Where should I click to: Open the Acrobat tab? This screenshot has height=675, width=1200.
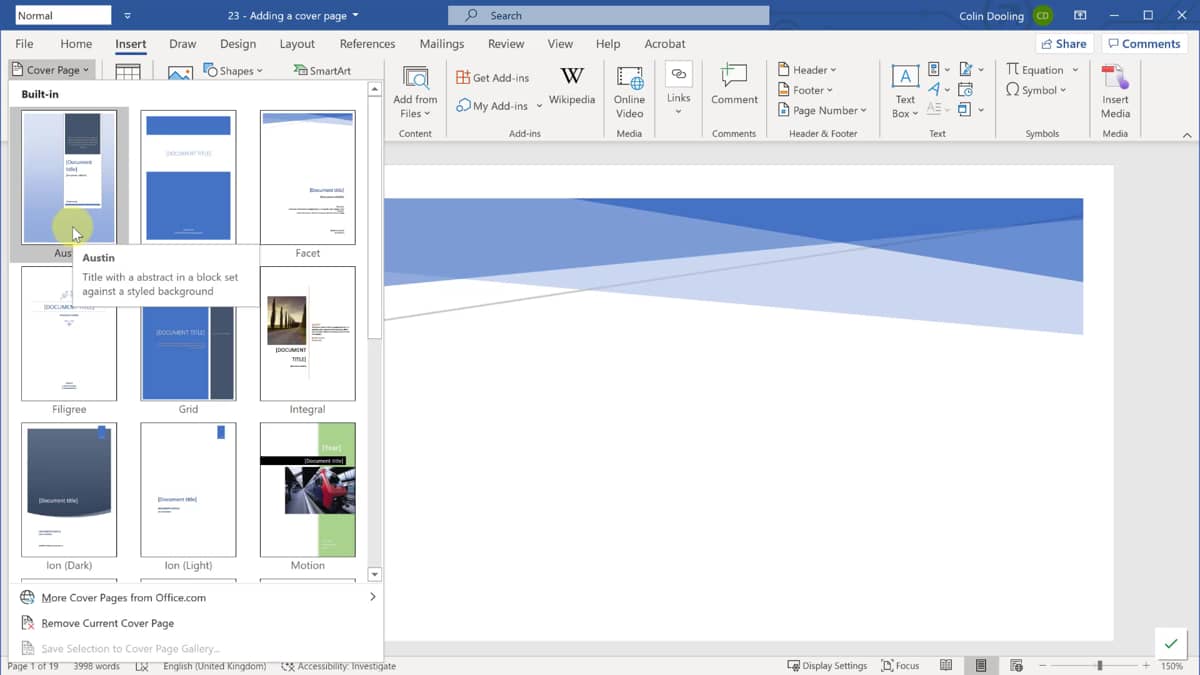665,44
